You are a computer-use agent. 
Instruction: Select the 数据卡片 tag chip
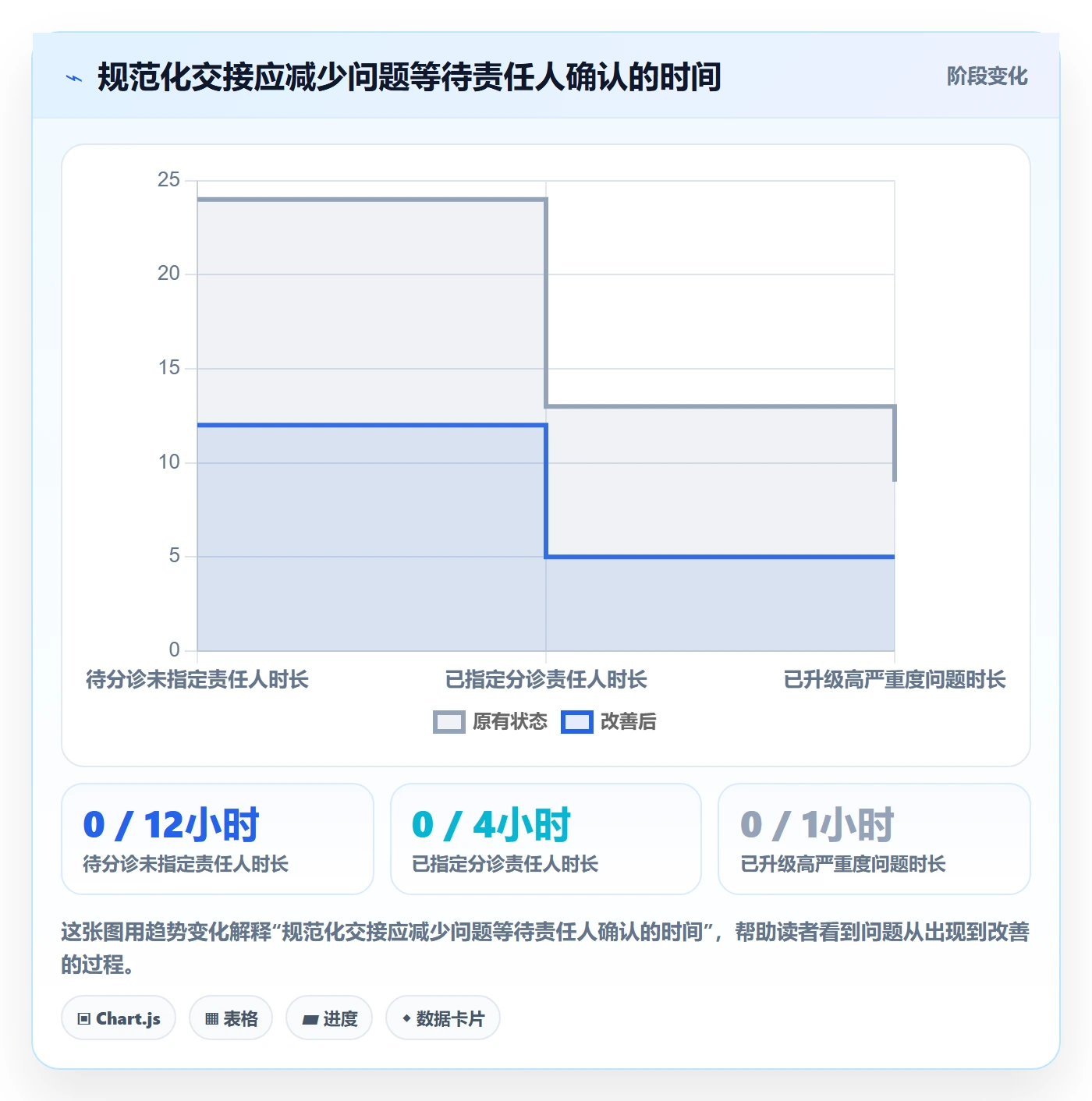click(443, 1018)
